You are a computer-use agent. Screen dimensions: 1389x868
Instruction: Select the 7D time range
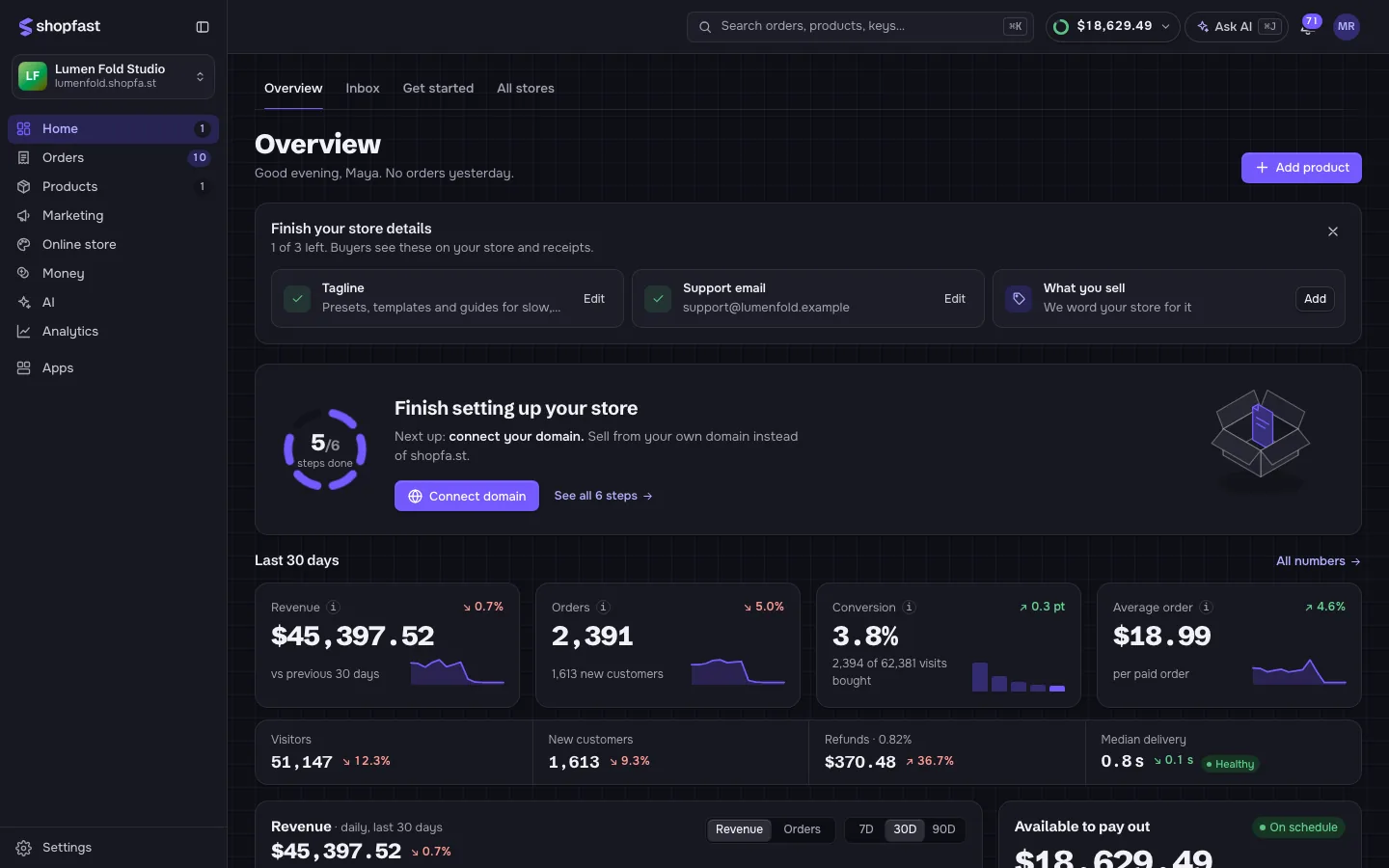click(x=866, y=829)
